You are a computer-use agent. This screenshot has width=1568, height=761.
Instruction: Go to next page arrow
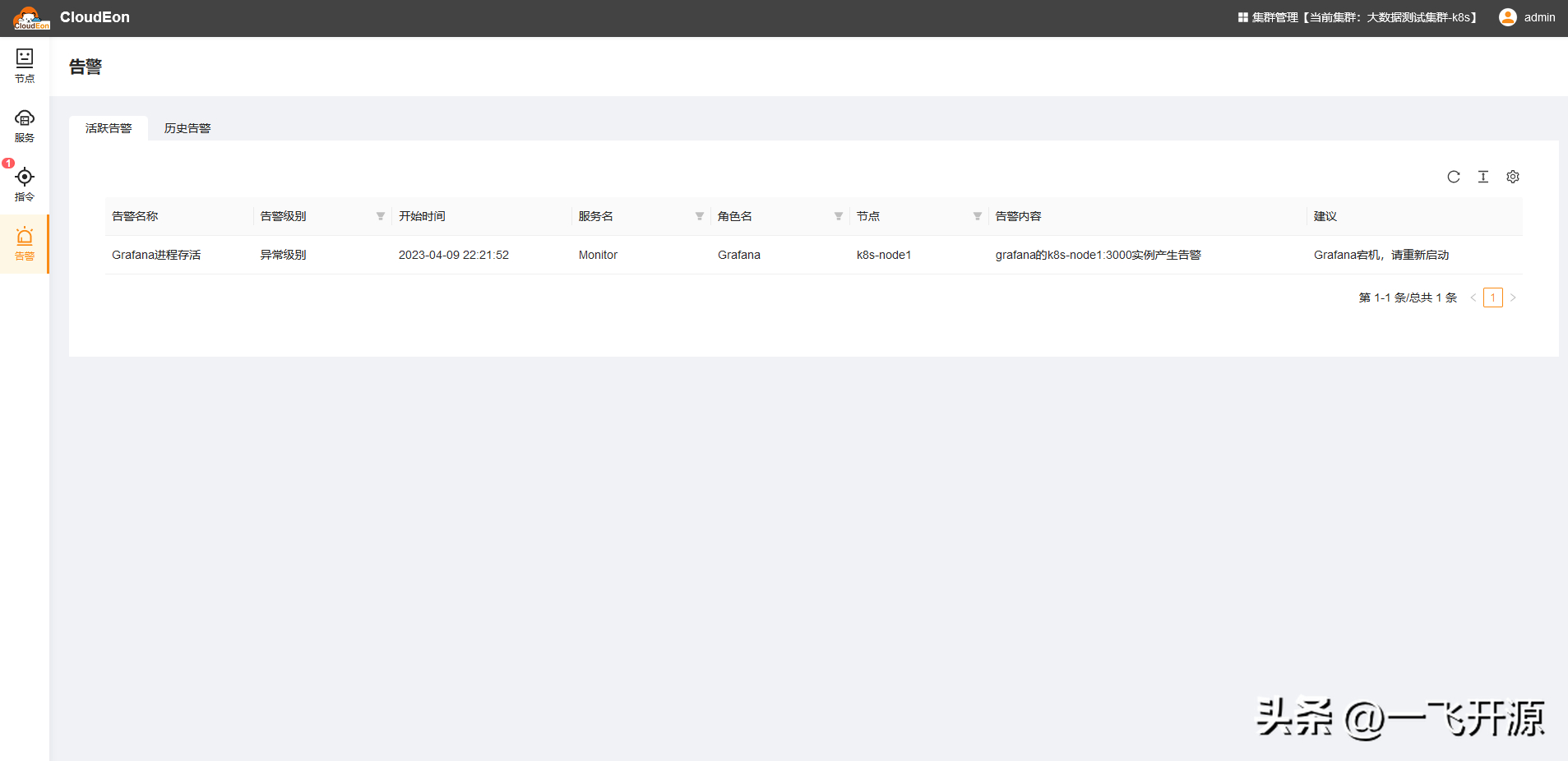pos(1513,297)
